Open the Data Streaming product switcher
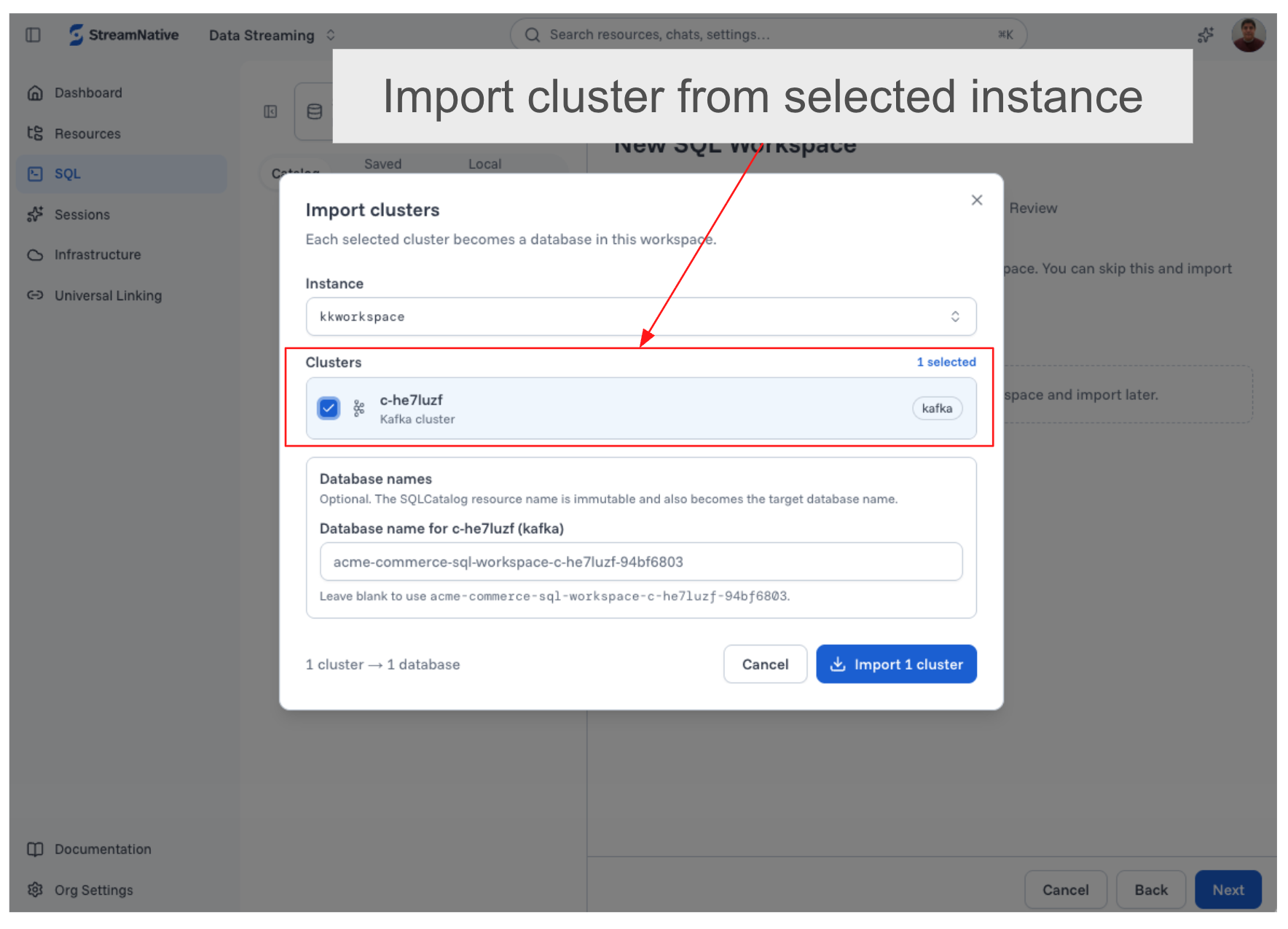Viewport: 1288px width, 929px height. pos(272,35)
